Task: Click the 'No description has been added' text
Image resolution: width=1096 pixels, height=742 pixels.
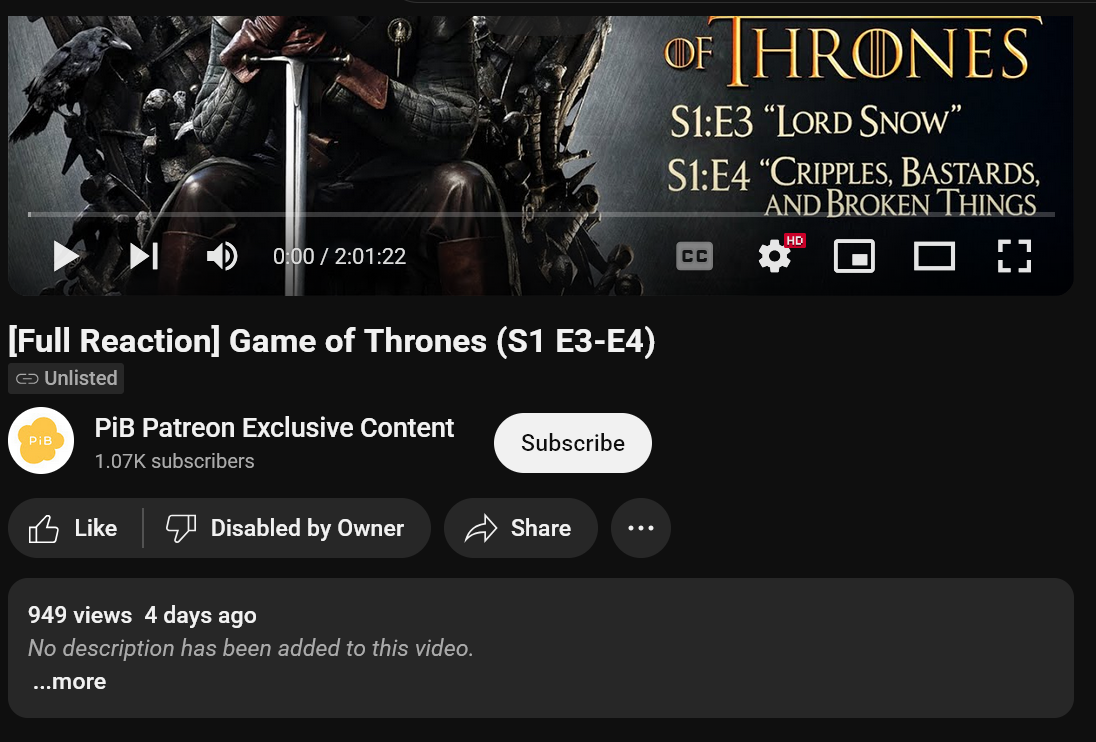Action: [251, 648]
